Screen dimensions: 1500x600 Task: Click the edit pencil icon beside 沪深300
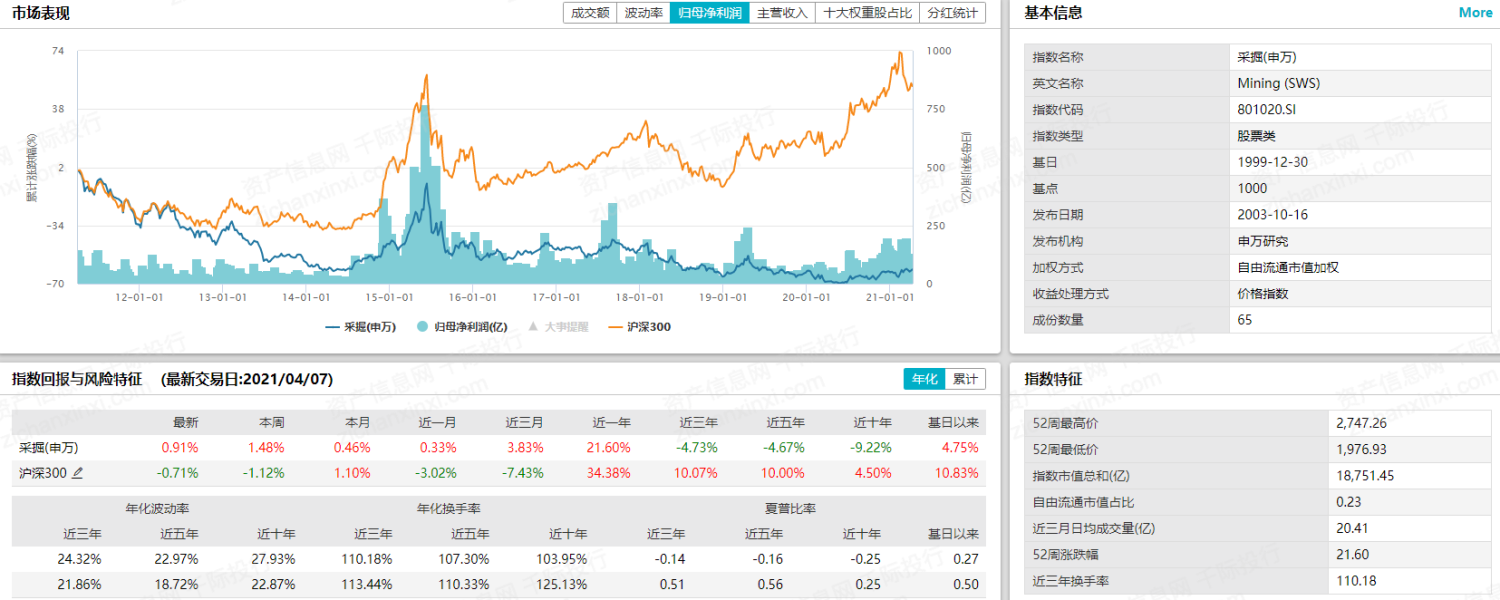click(78, 473)
